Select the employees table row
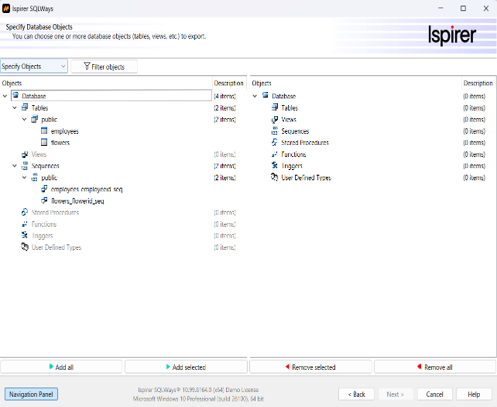 tap(65, 131)
